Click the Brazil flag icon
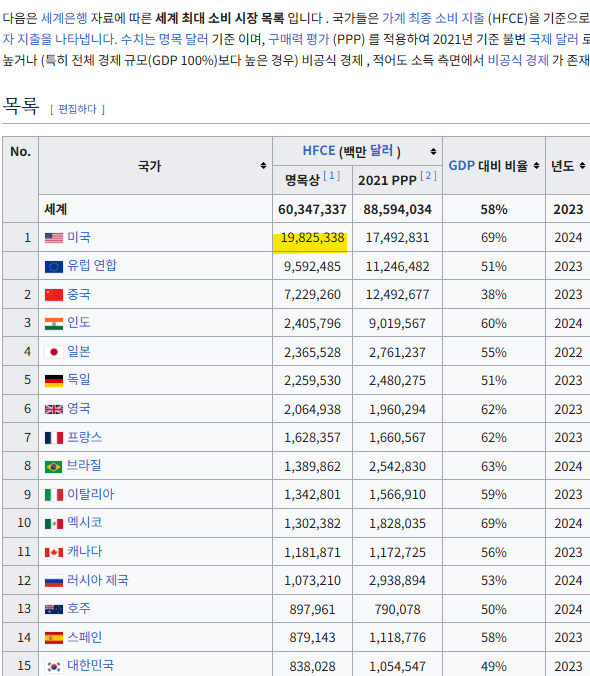The width and height of the screenshot is (590, 676). 54,466
